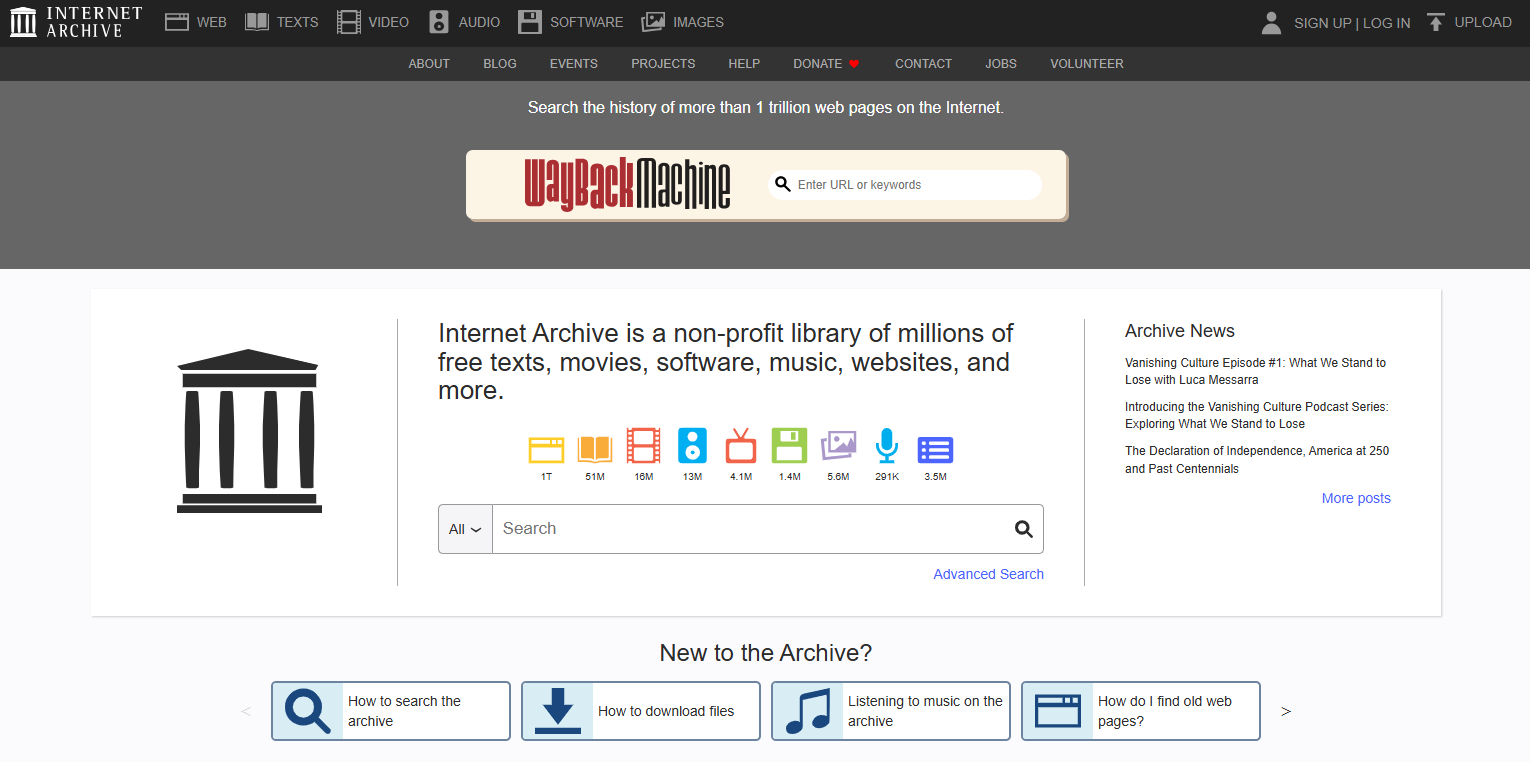This screenshot has height=762, width=1530.
Task: Click the Wayback search magnifier icon
Action: click(x=783, y=185)
